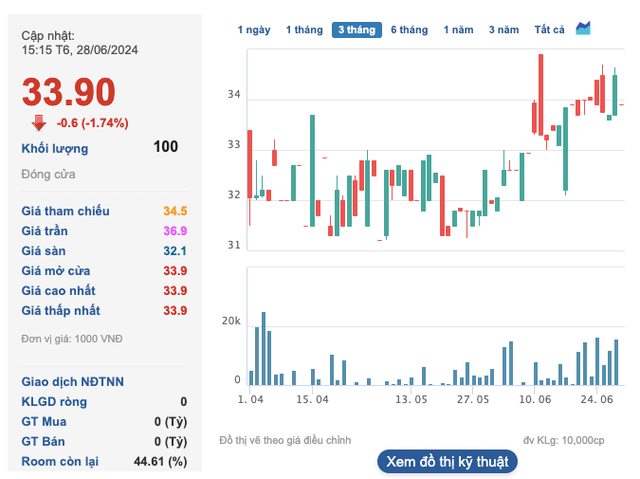Image resolution: width=640 pixels, height=479 pixels.
Task: Select the highlighted 3 tháng tab
Action: pos(357,30)
